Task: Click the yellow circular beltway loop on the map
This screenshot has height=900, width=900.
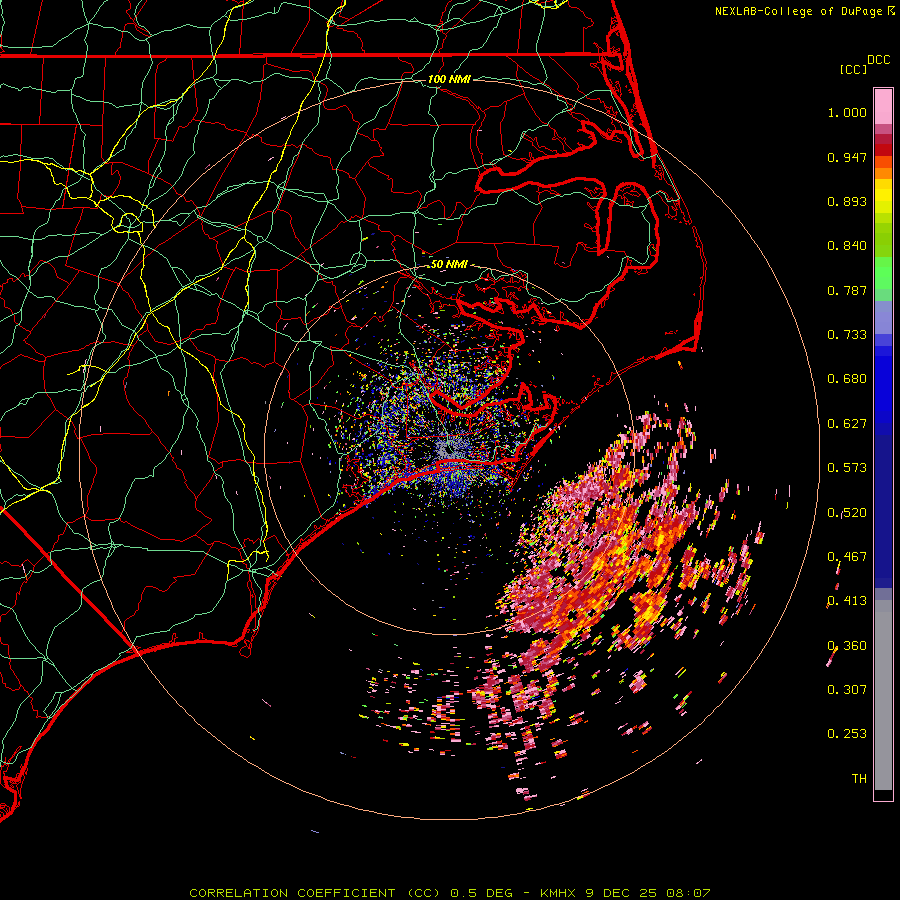Action: point(129,221)
